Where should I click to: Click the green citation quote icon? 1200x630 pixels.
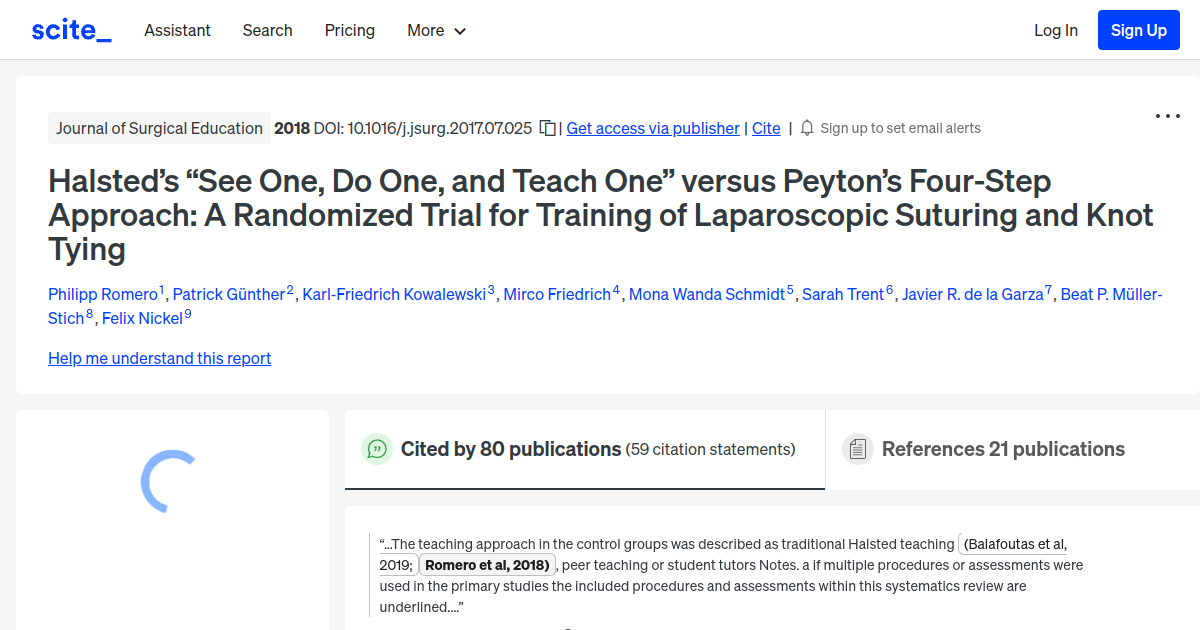coord(377,449)
